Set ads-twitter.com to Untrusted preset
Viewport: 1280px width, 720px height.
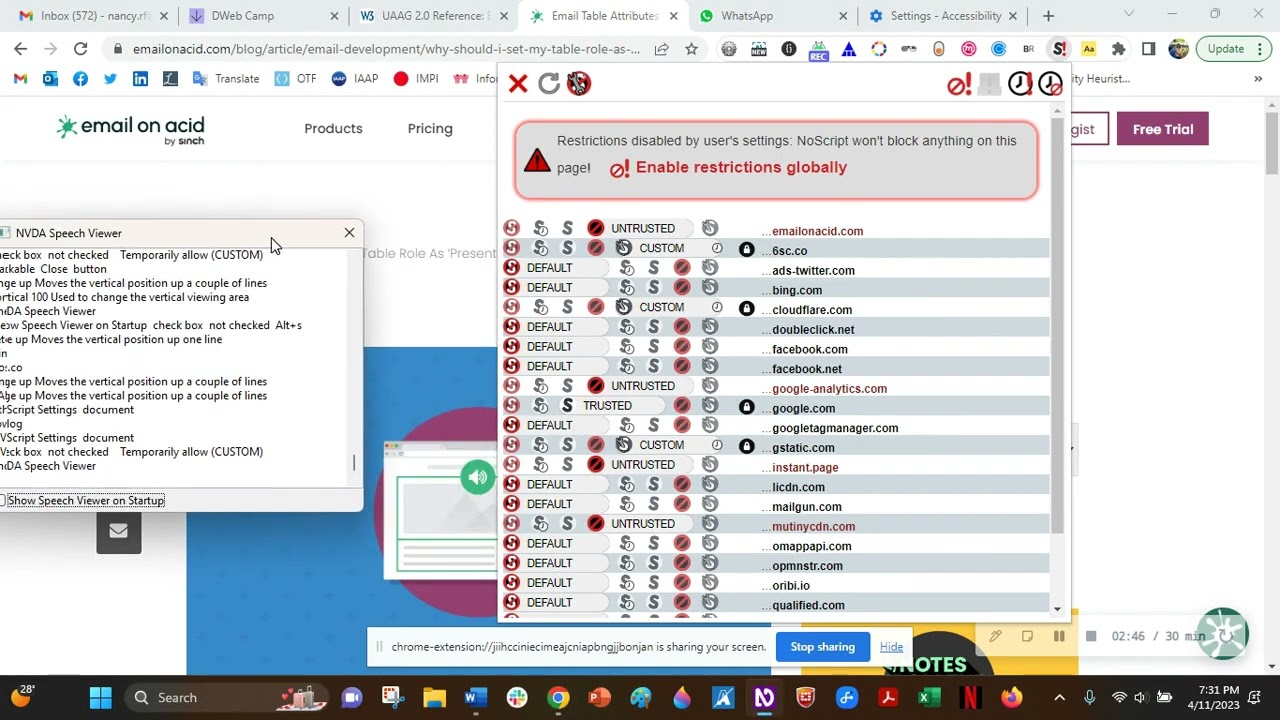tap(682, 268)
